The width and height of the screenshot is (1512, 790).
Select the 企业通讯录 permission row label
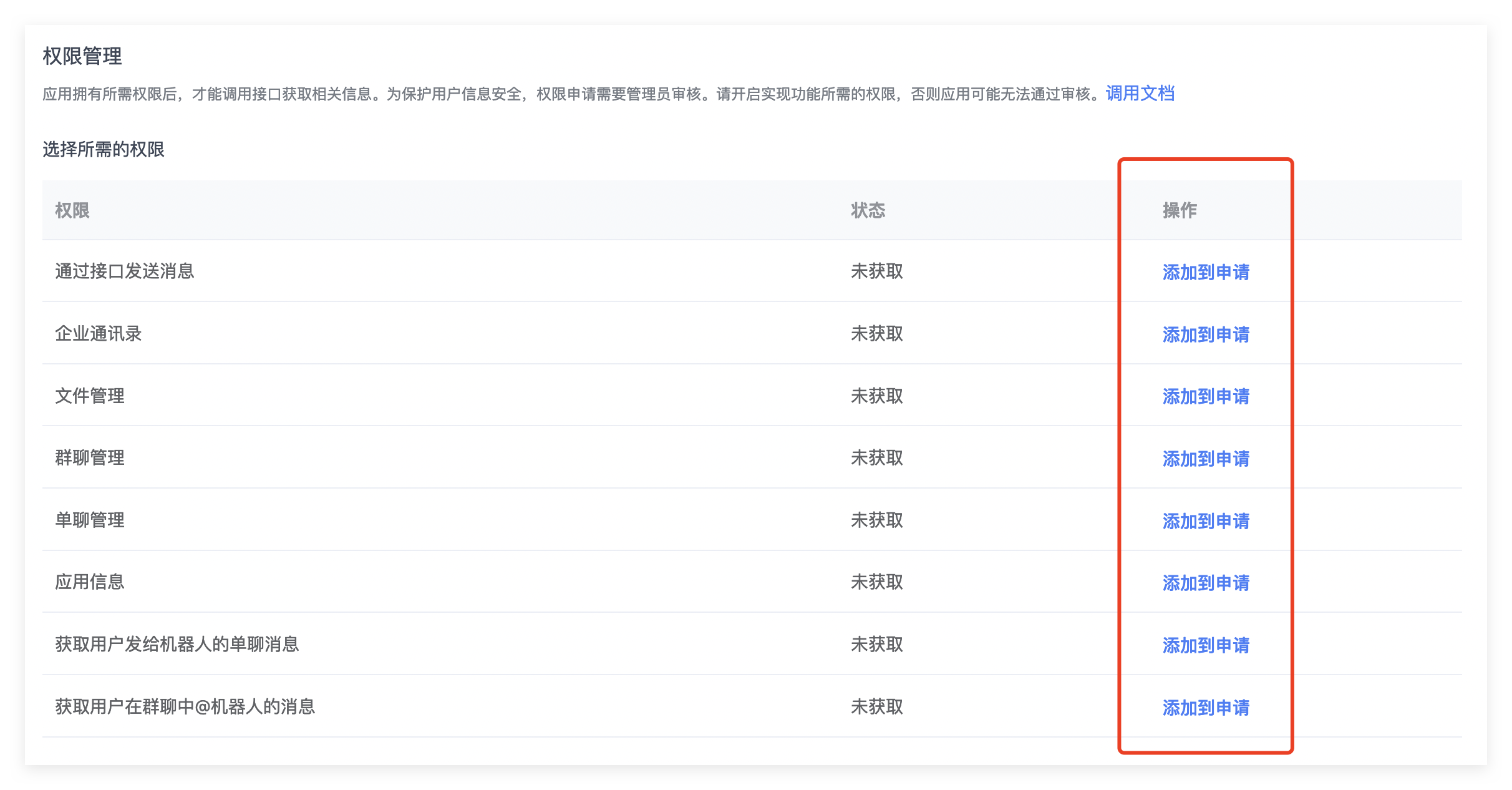pyautogui.click(x=99, y=334)
